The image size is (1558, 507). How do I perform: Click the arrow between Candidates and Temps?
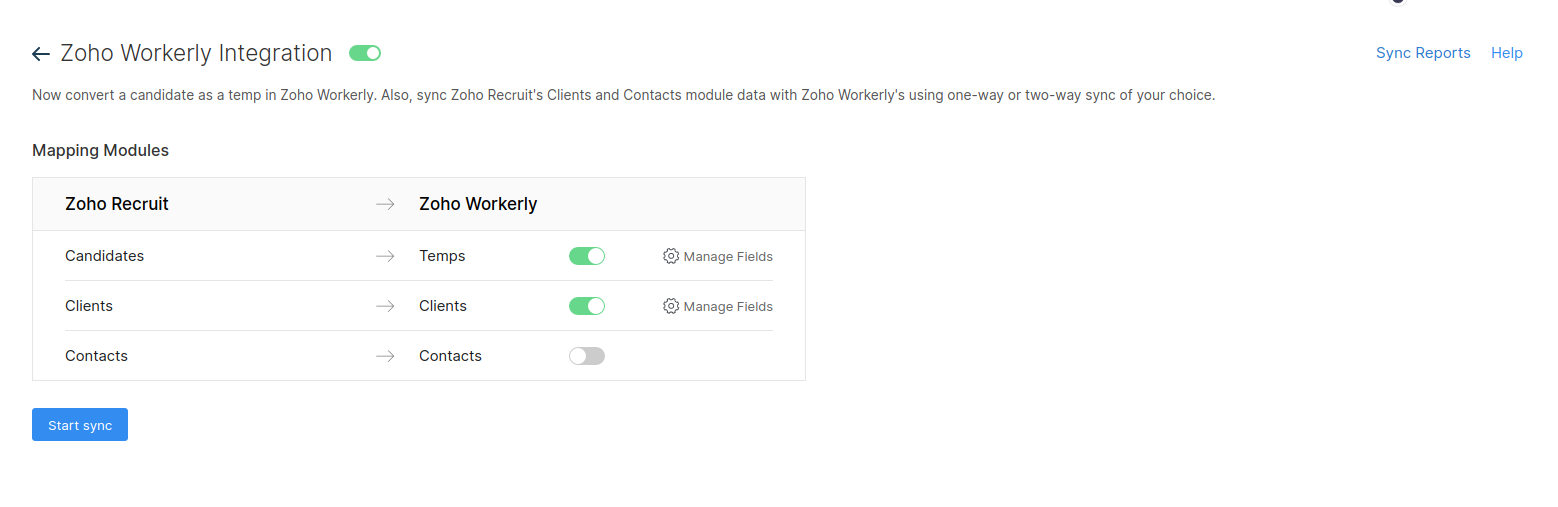tap(385, 256)
